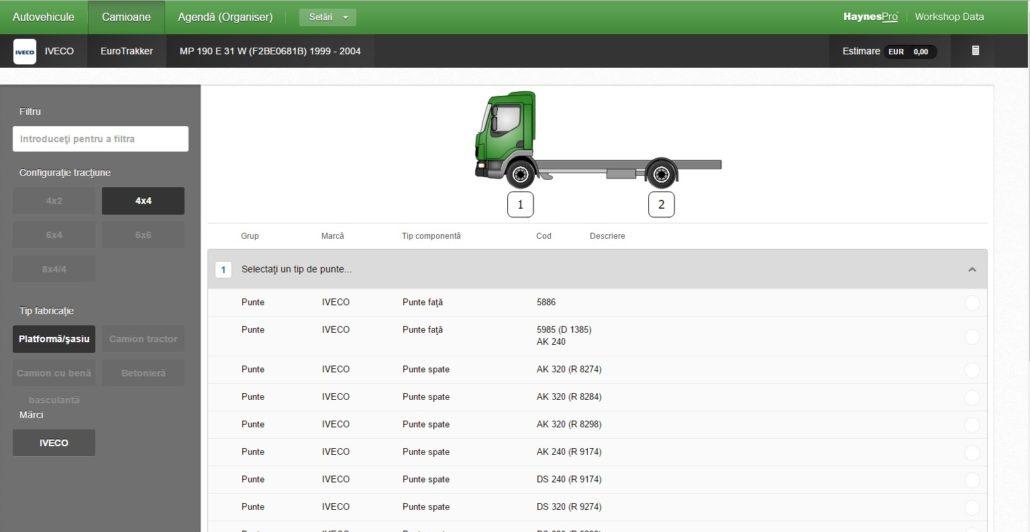Switch to Camioane tab
Image resolution: width=1030 pixels, height=532 pixels.
tap(126, 17)
